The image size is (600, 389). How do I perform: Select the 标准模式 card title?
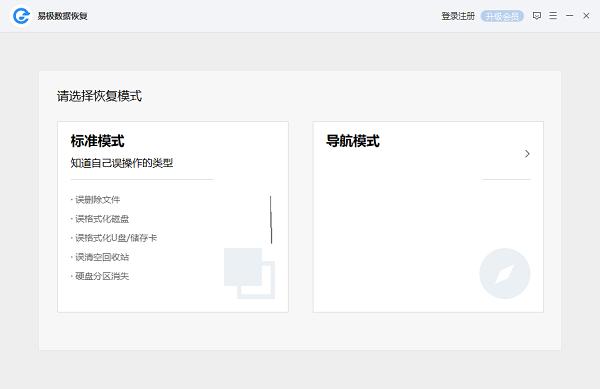coord(98,141)
